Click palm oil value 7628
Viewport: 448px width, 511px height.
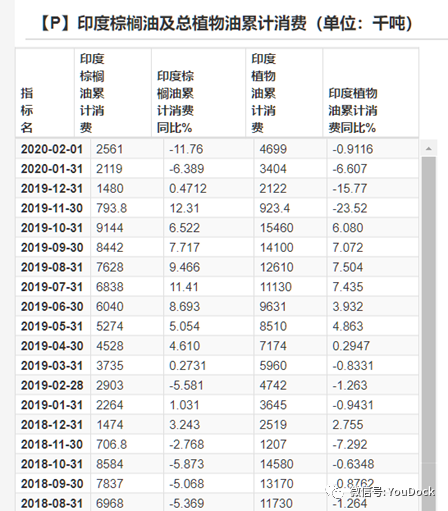[x=127, y=267]
